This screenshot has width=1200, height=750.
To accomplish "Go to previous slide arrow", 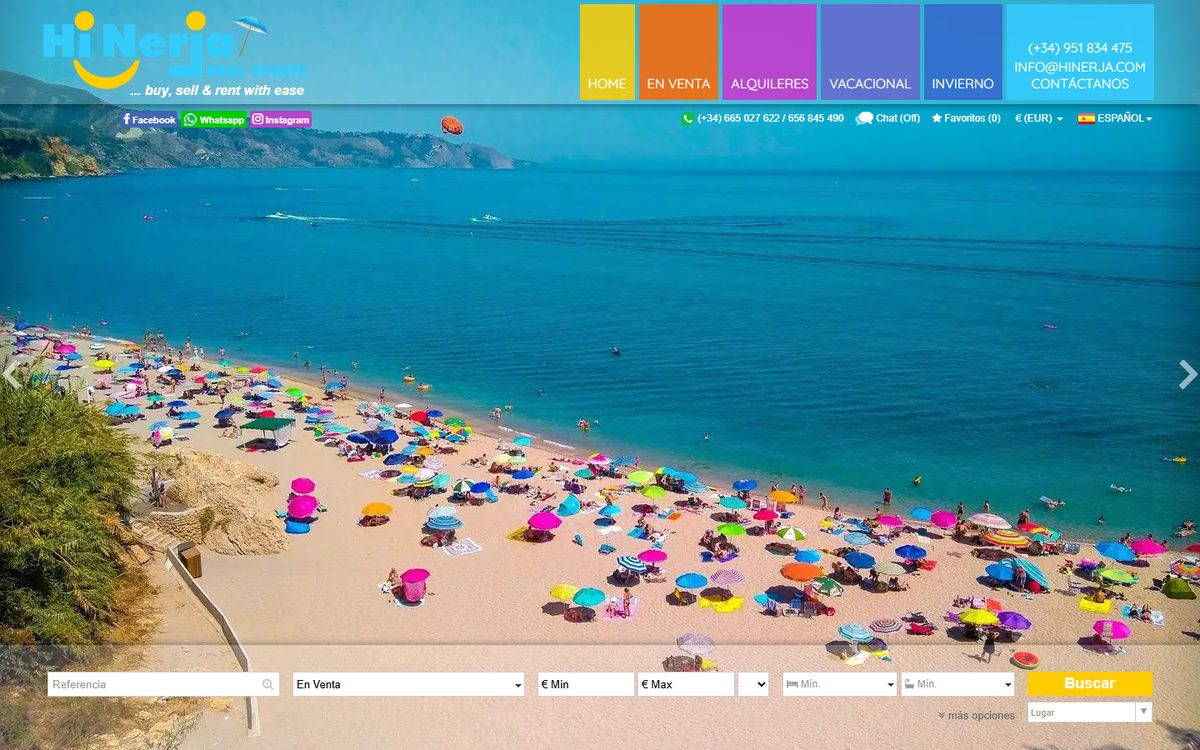I will tap(12, 375).
